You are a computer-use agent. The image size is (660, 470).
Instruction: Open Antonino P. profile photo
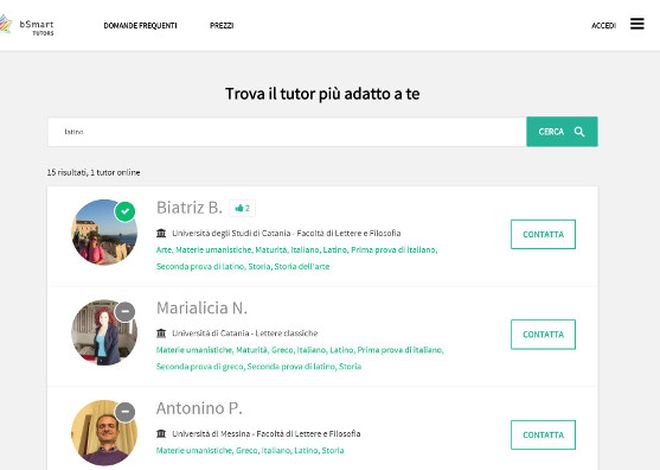pos(104,433)
